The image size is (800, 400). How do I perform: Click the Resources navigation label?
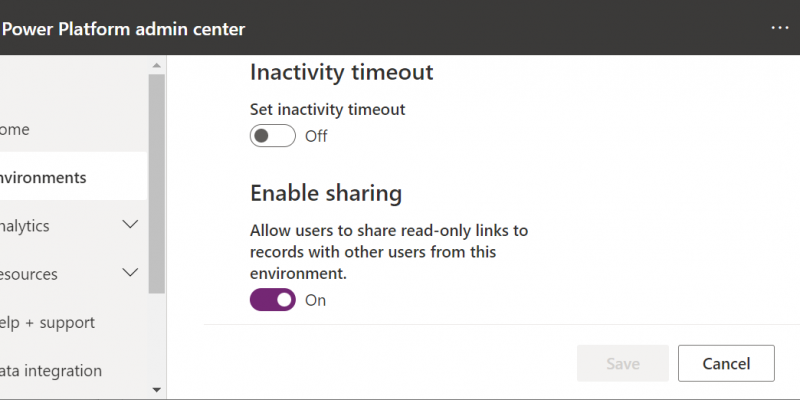coord(29,274)
